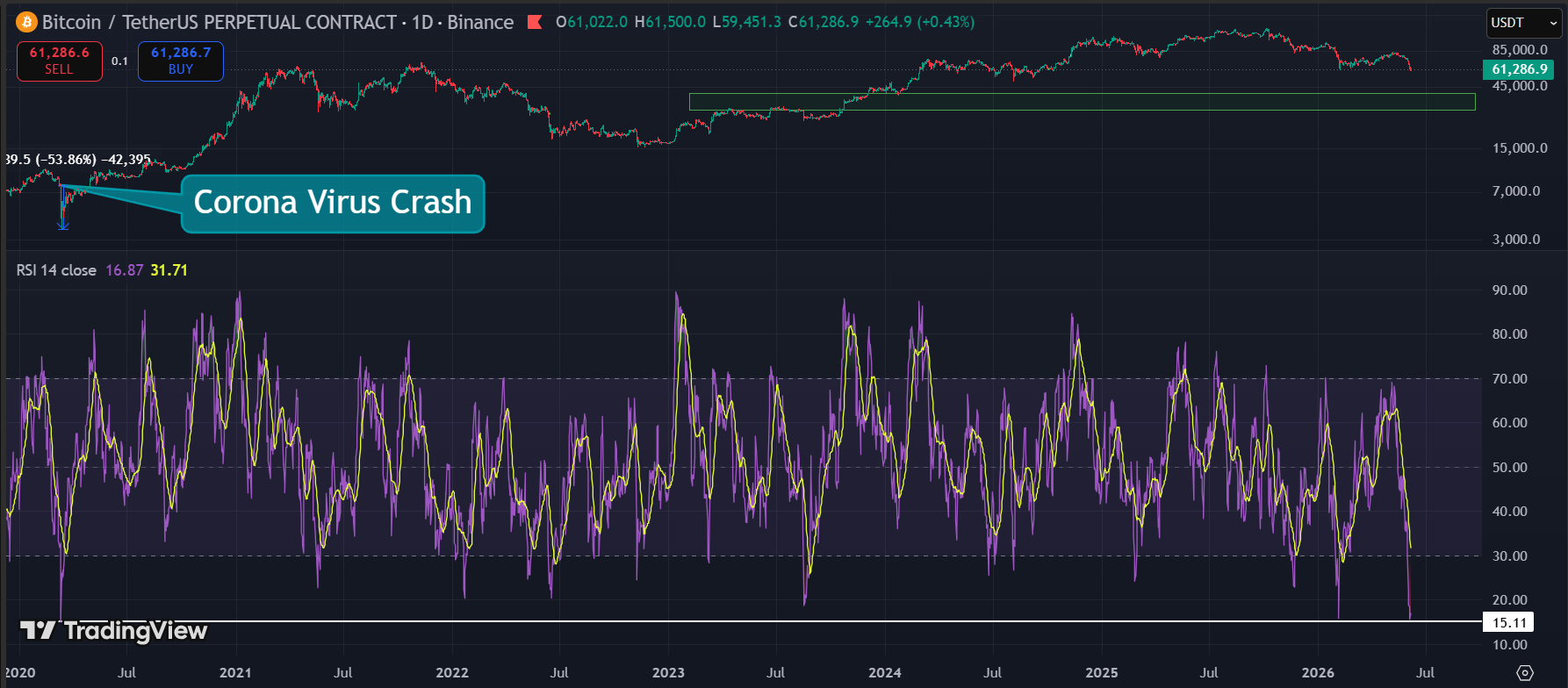The width and height of the screenshot is (1568, 688).
Task: Click the 30.00 RSI axis label
Action: (x=1510, y=556)
